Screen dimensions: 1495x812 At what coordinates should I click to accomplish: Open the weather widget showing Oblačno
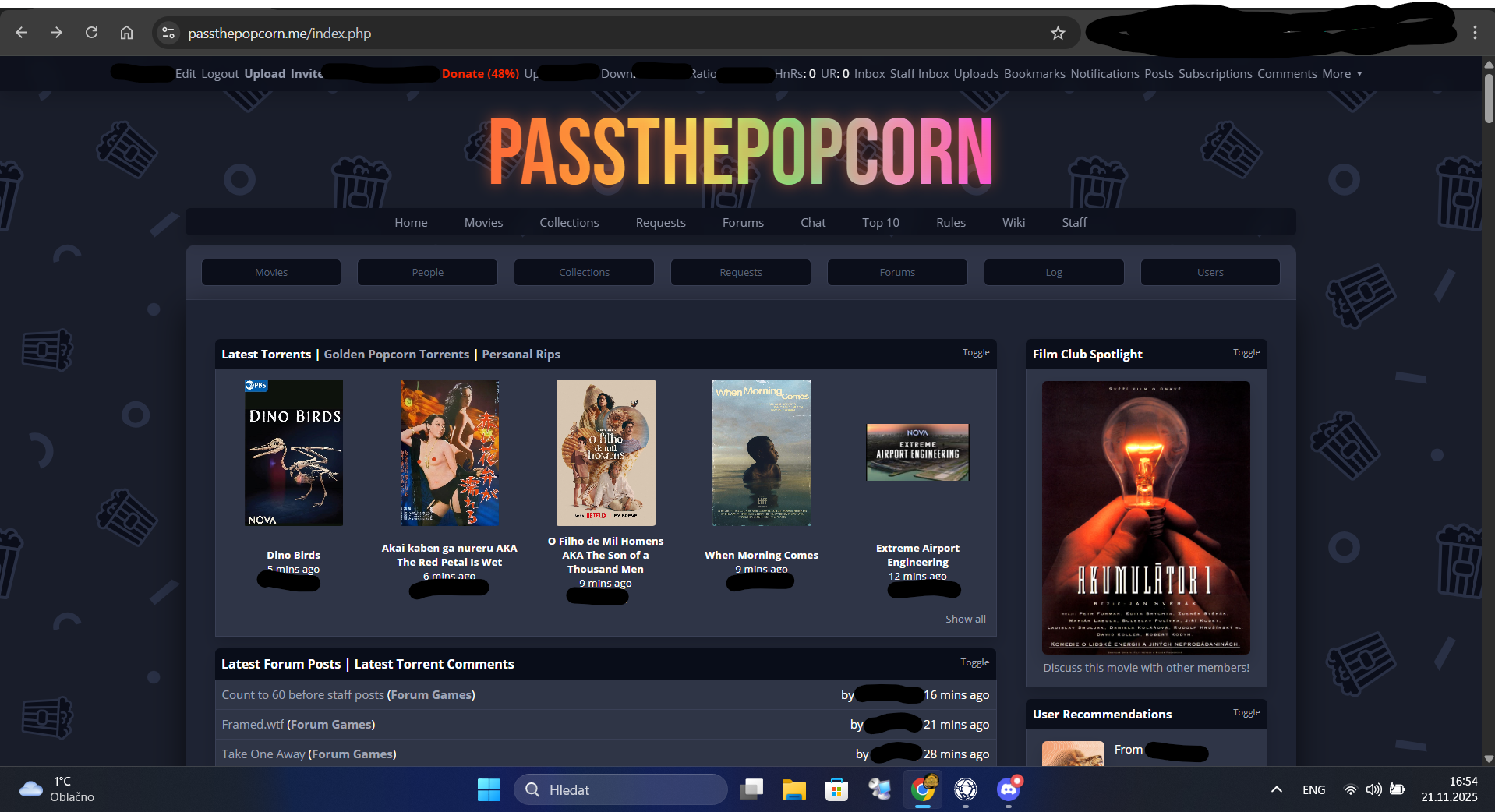(x=57, y=789)
